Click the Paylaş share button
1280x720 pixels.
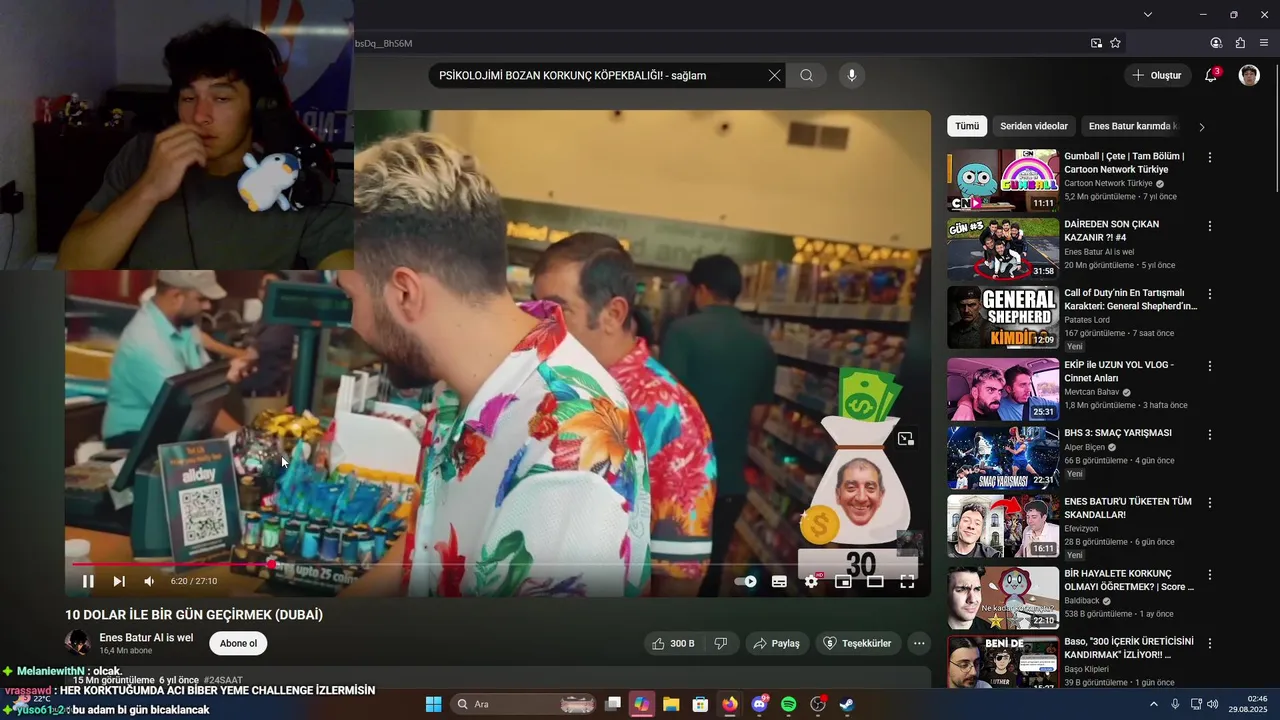tap(776, 643)
